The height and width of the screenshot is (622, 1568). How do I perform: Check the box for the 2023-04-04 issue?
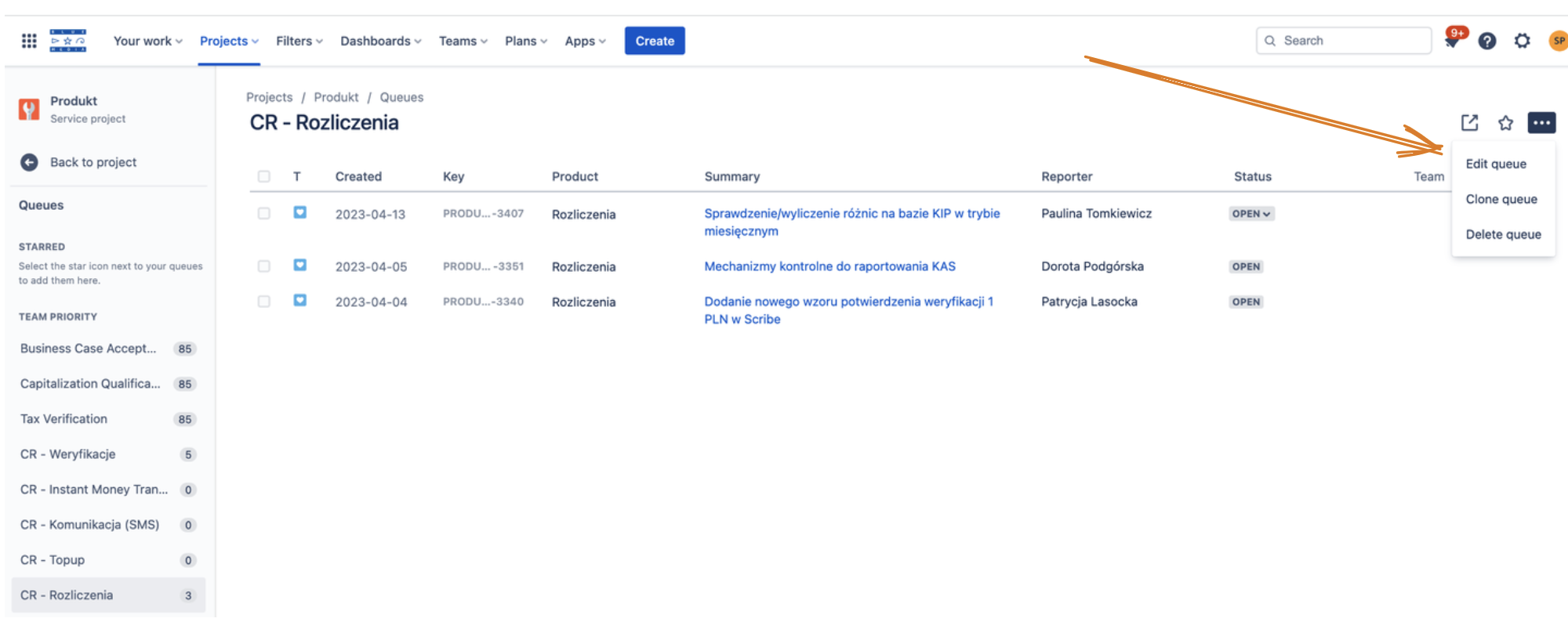264,302
